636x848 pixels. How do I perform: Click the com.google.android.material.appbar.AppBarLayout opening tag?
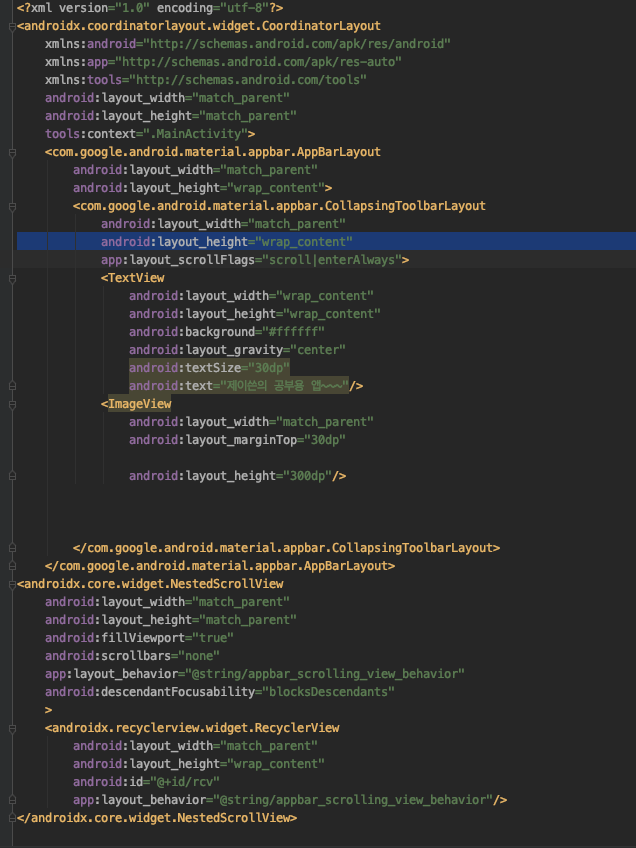coord(213,152)
